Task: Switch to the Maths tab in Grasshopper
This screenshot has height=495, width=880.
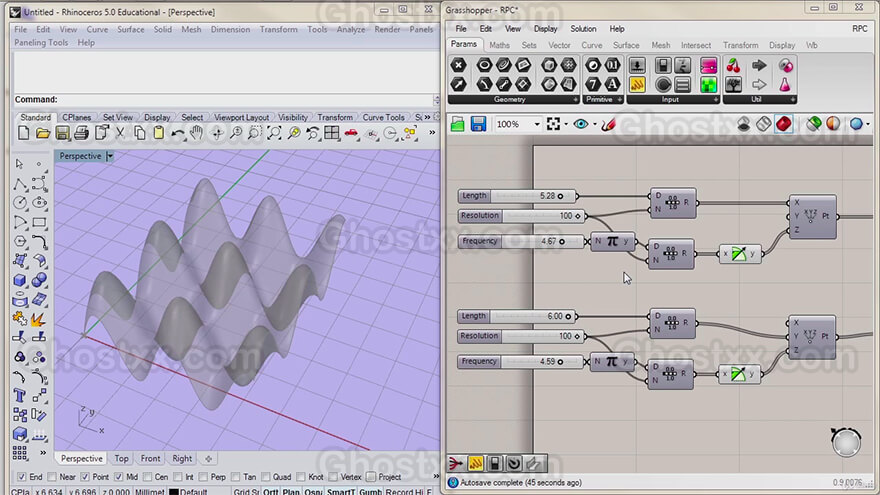Action: [x=499, y=45]
